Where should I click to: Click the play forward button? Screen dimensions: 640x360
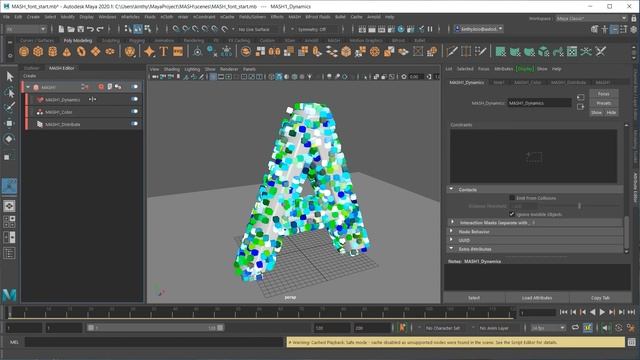click(602, 312)
